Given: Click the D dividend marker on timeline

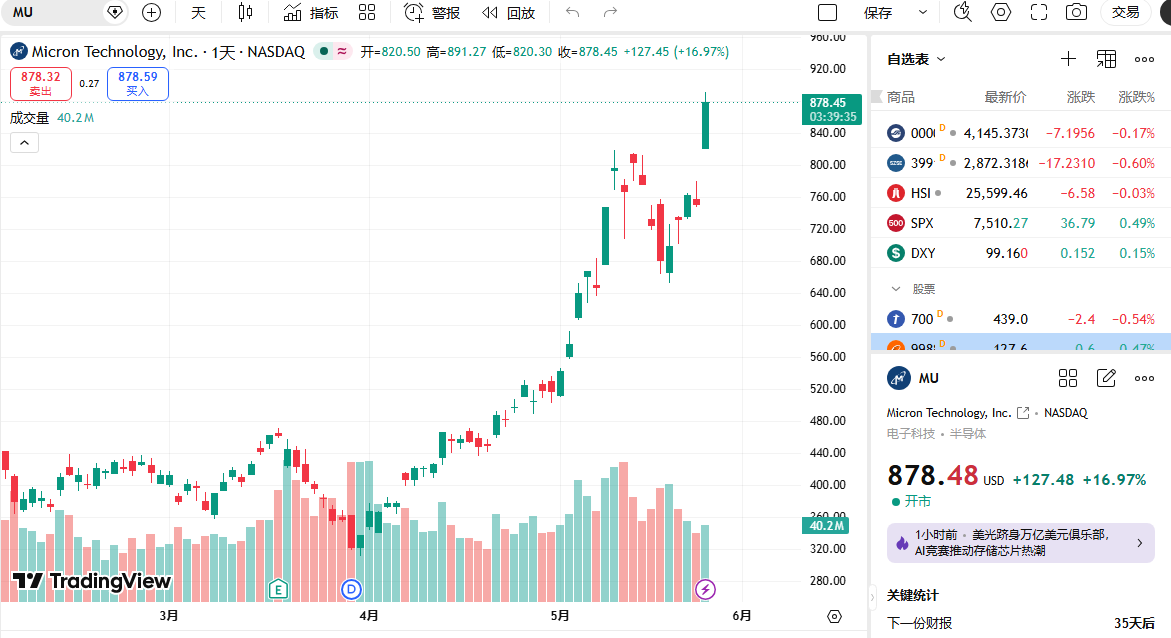Looking at the screenshot, I should click(351, 589).
